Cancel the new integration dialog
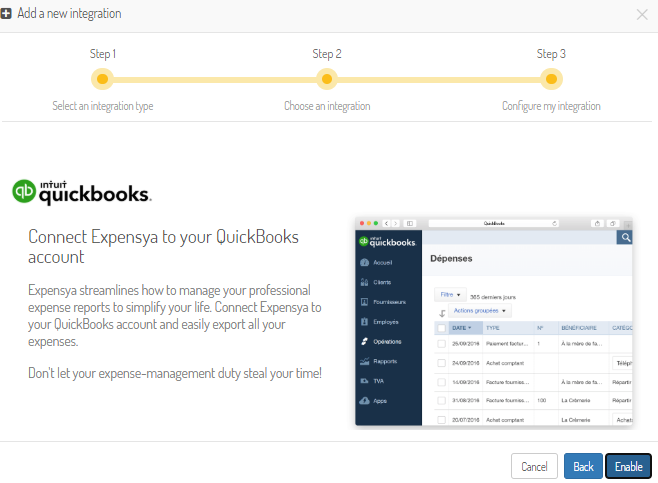The width and height of the screenshot is (658, 483). point(534,466)
